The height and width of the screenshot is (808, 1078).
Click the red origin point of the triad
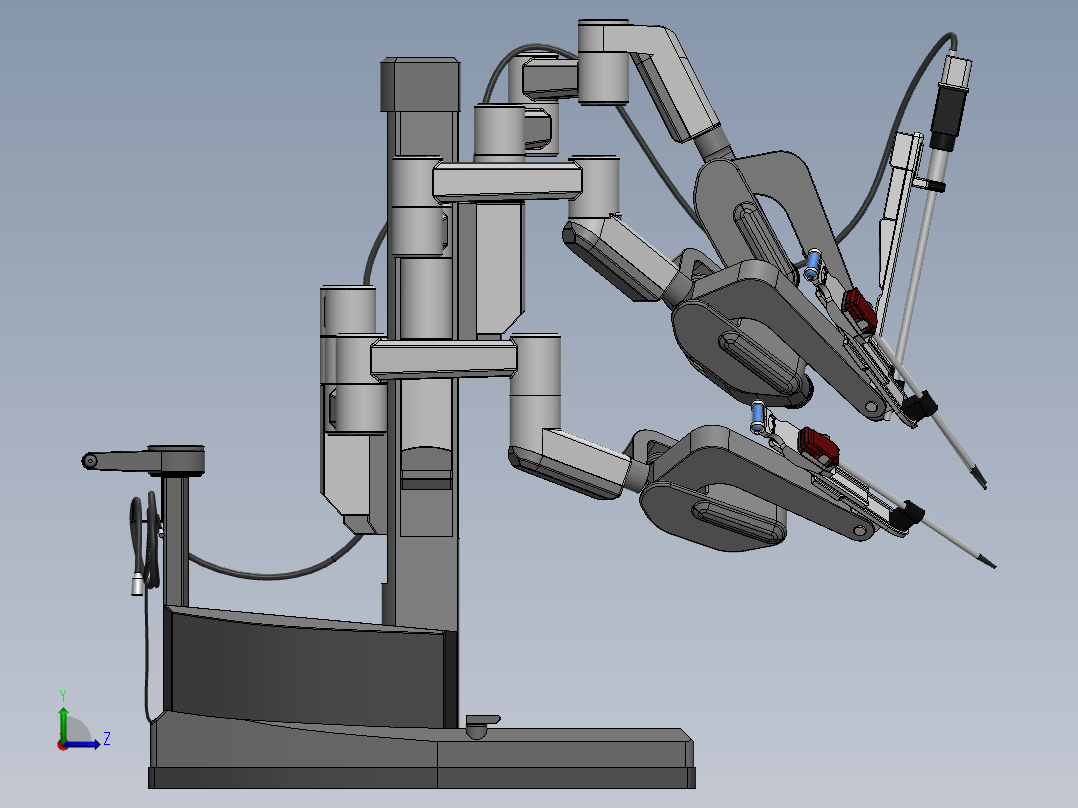62,747
